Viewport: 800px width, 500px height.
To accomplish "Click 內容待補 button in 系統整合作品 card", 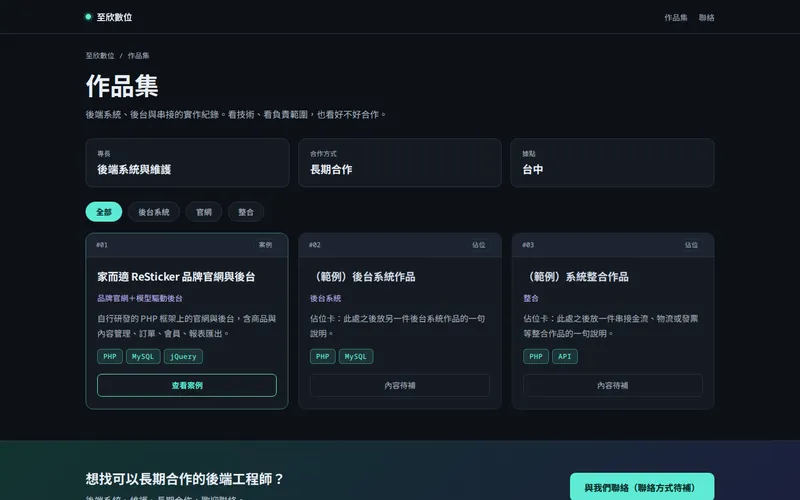I will [x=612, y=385].
